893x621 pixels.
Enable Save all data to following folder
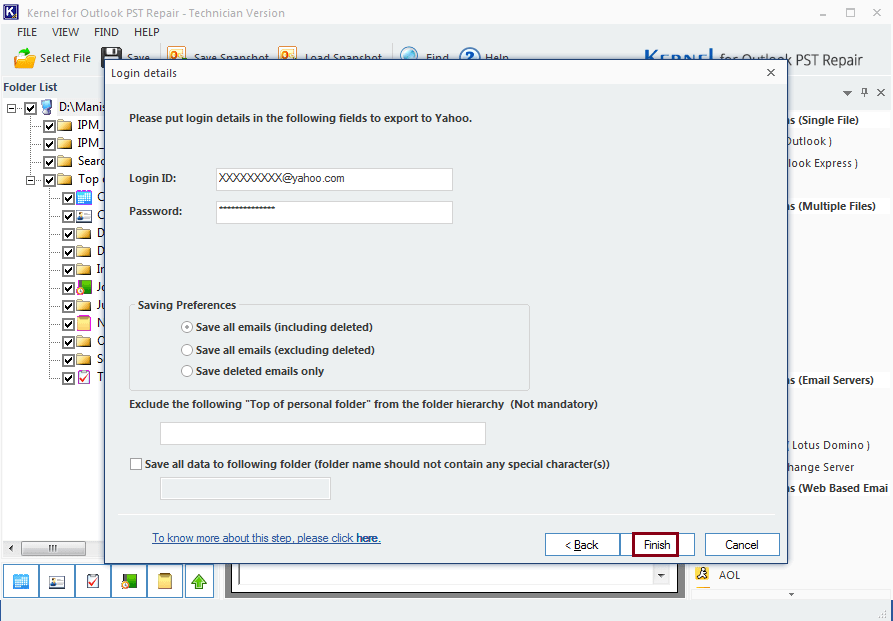click(136, 464)
